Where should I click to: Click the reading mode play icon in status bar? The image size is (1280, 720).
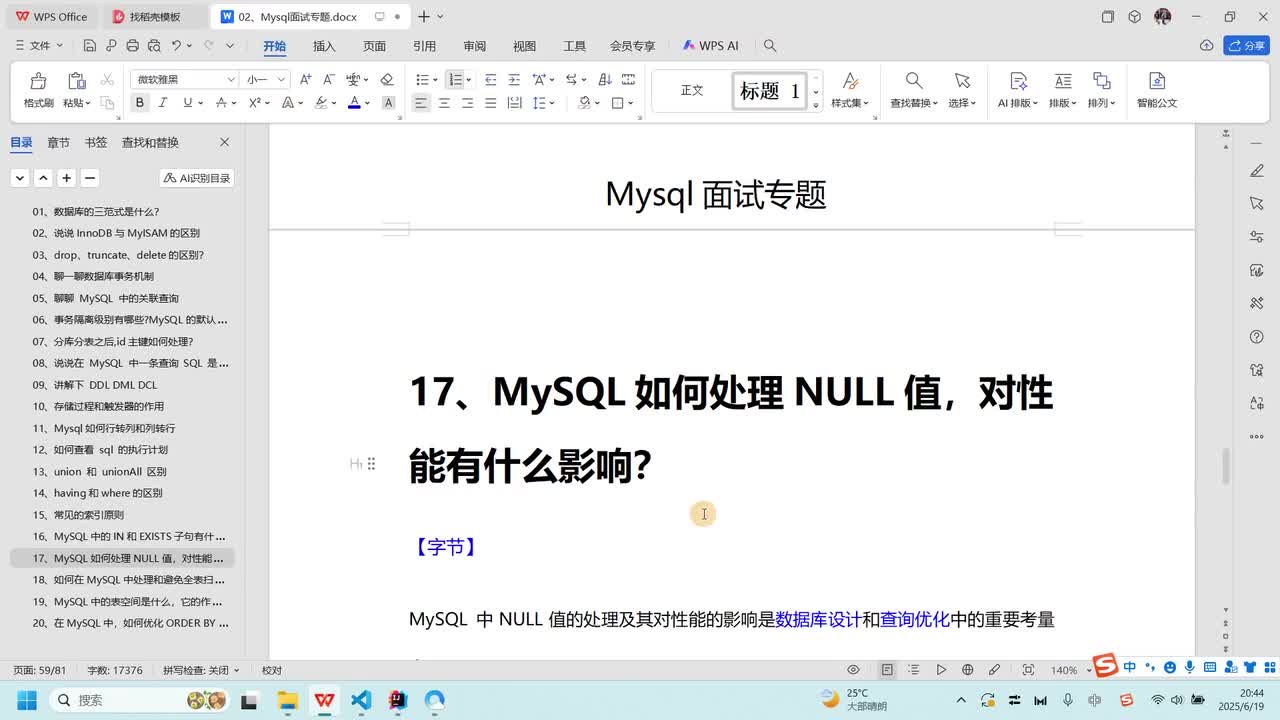pyautogui.click(x=941, y=670)
